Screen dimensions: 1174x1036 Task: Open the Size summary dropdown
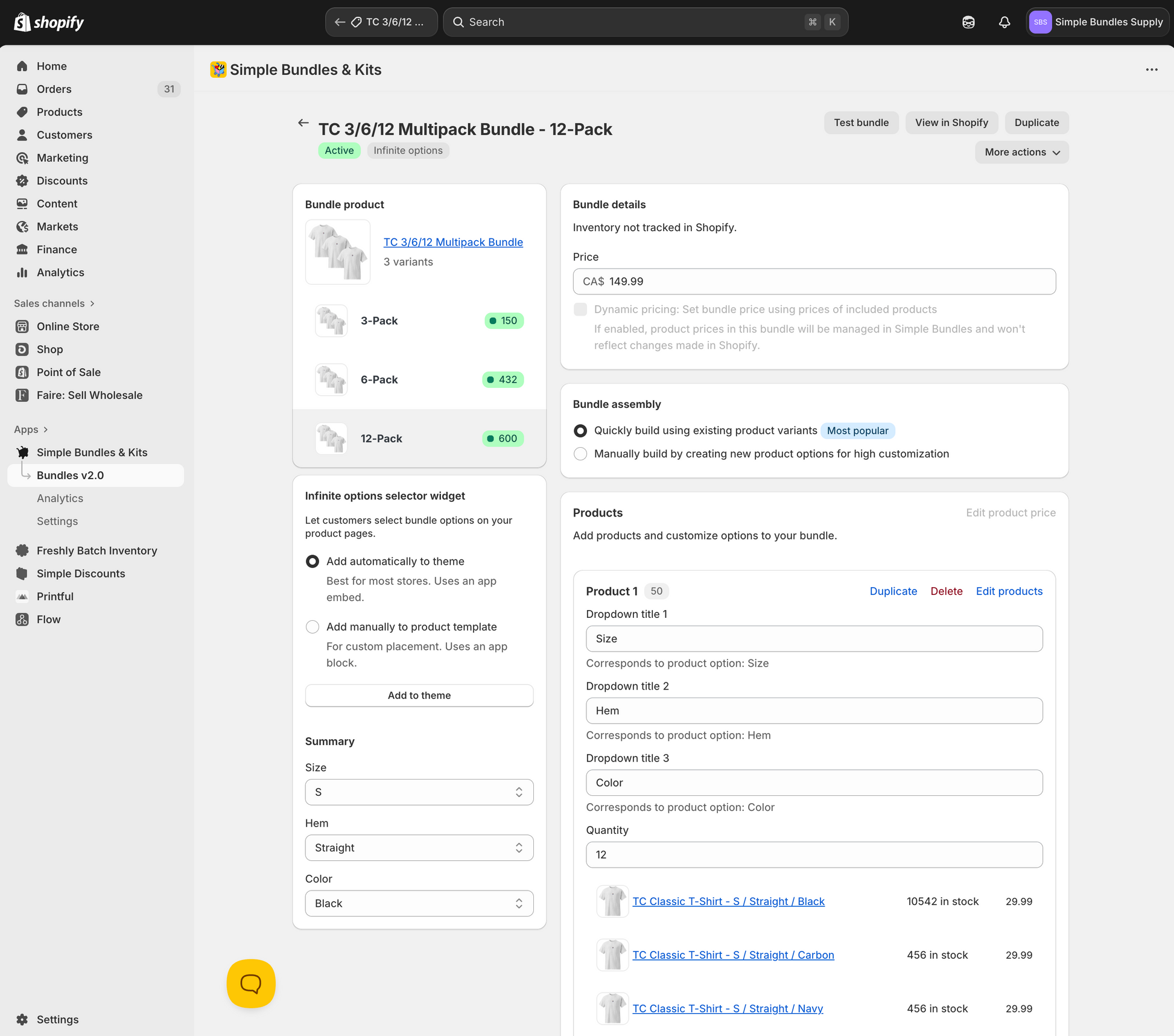[x=419, y=792]
